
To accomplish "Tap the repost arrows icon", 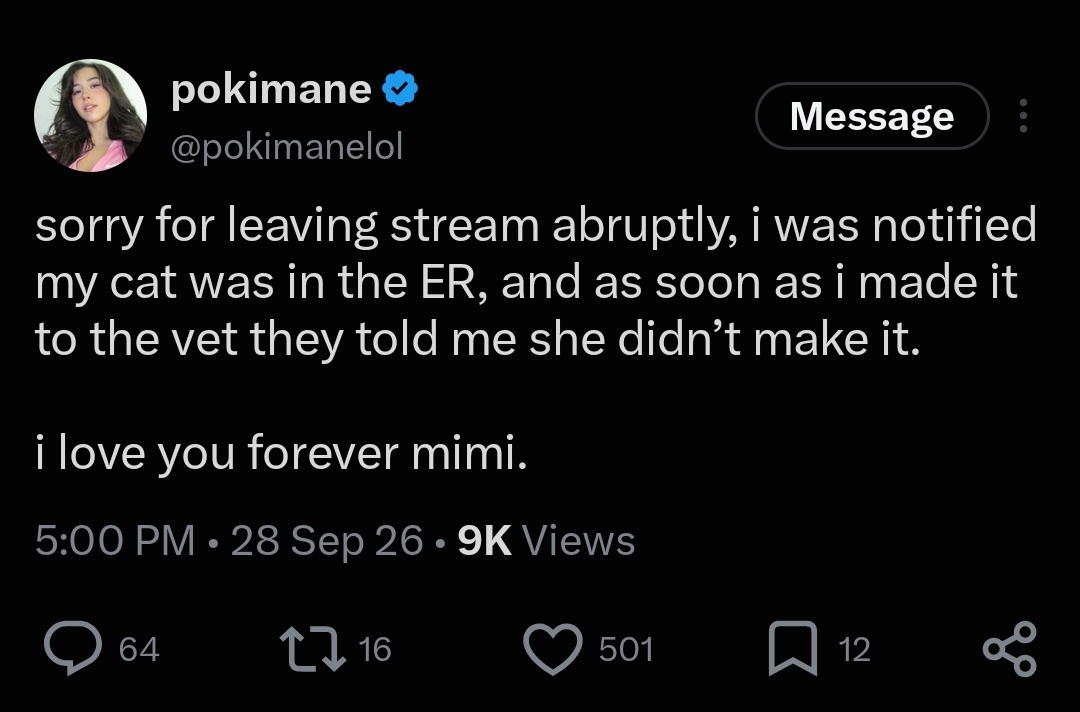I will [x=313, y=647].
